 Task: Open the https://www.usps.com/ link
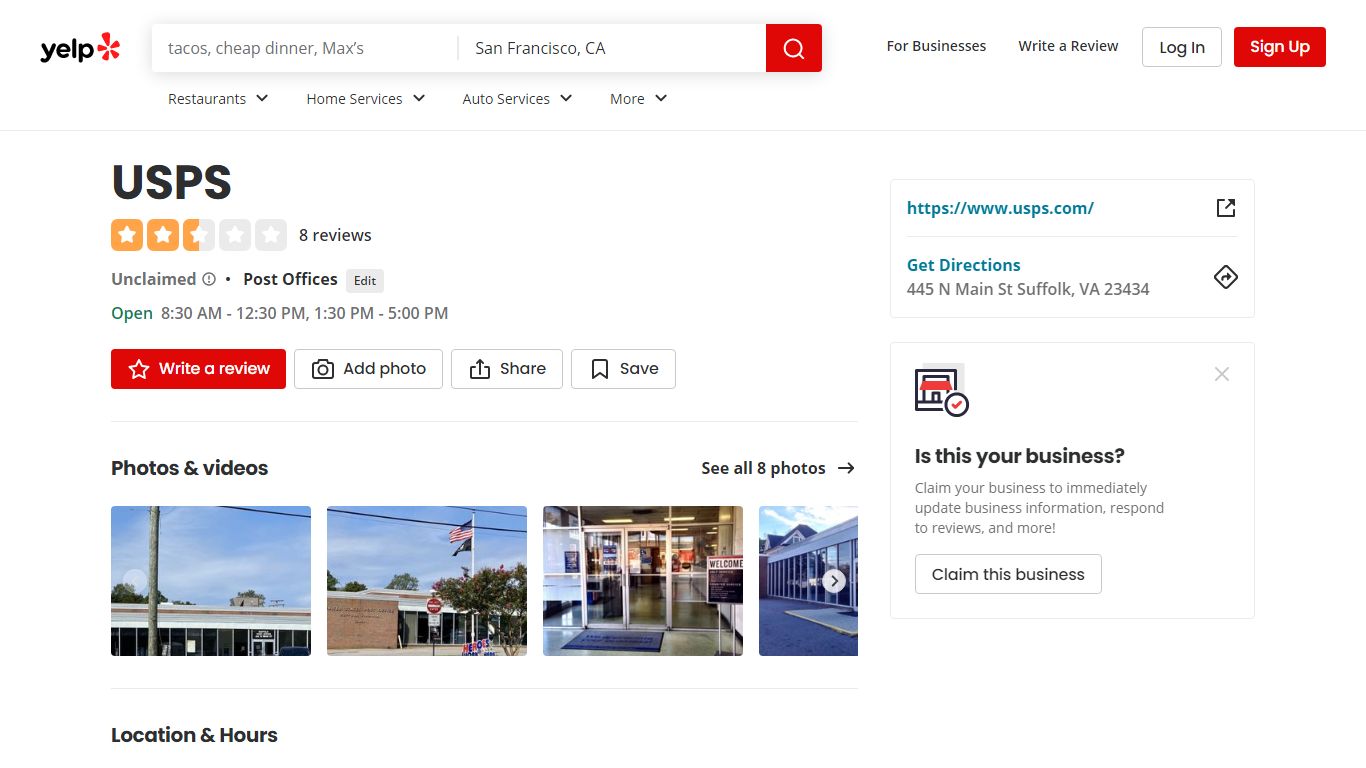[x=1000, y=208]
